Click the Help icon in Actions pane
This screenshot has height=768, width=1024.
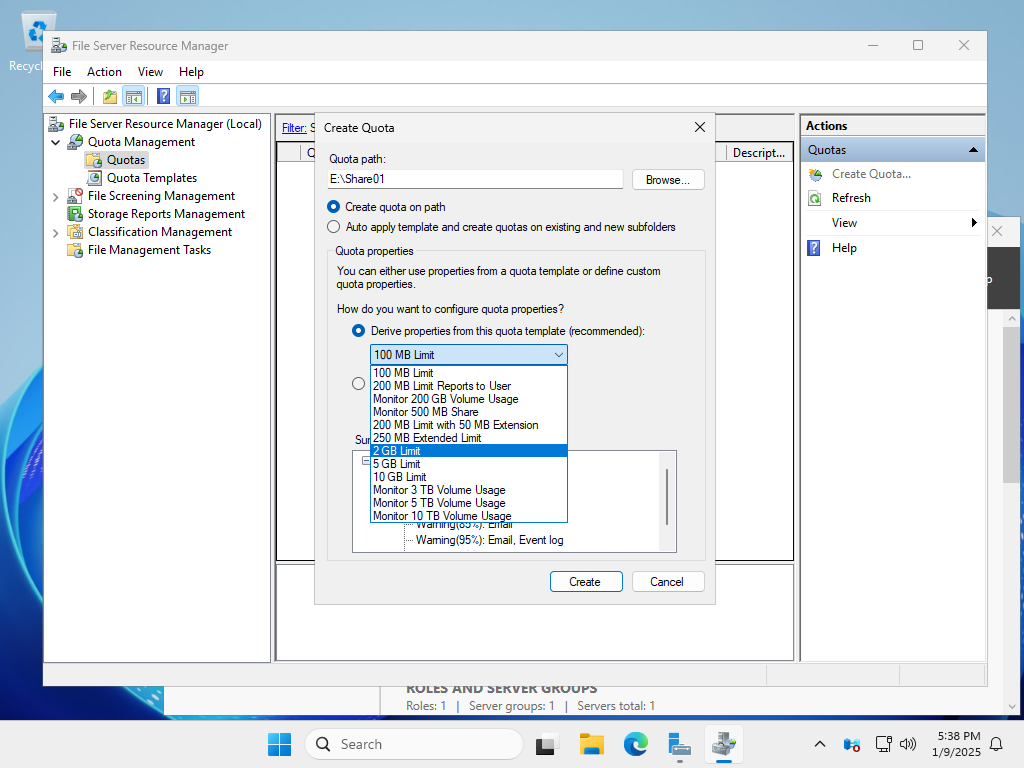814,248
